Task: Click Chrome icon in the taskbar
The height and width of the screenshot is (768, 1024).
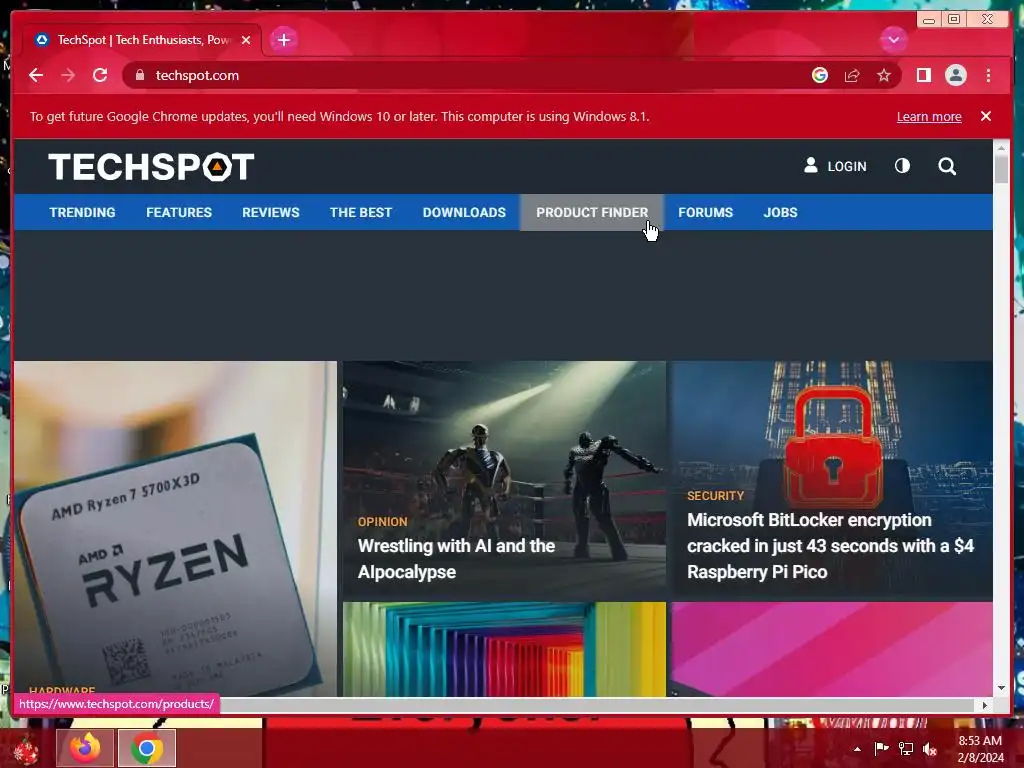Action: pos(147,748)
